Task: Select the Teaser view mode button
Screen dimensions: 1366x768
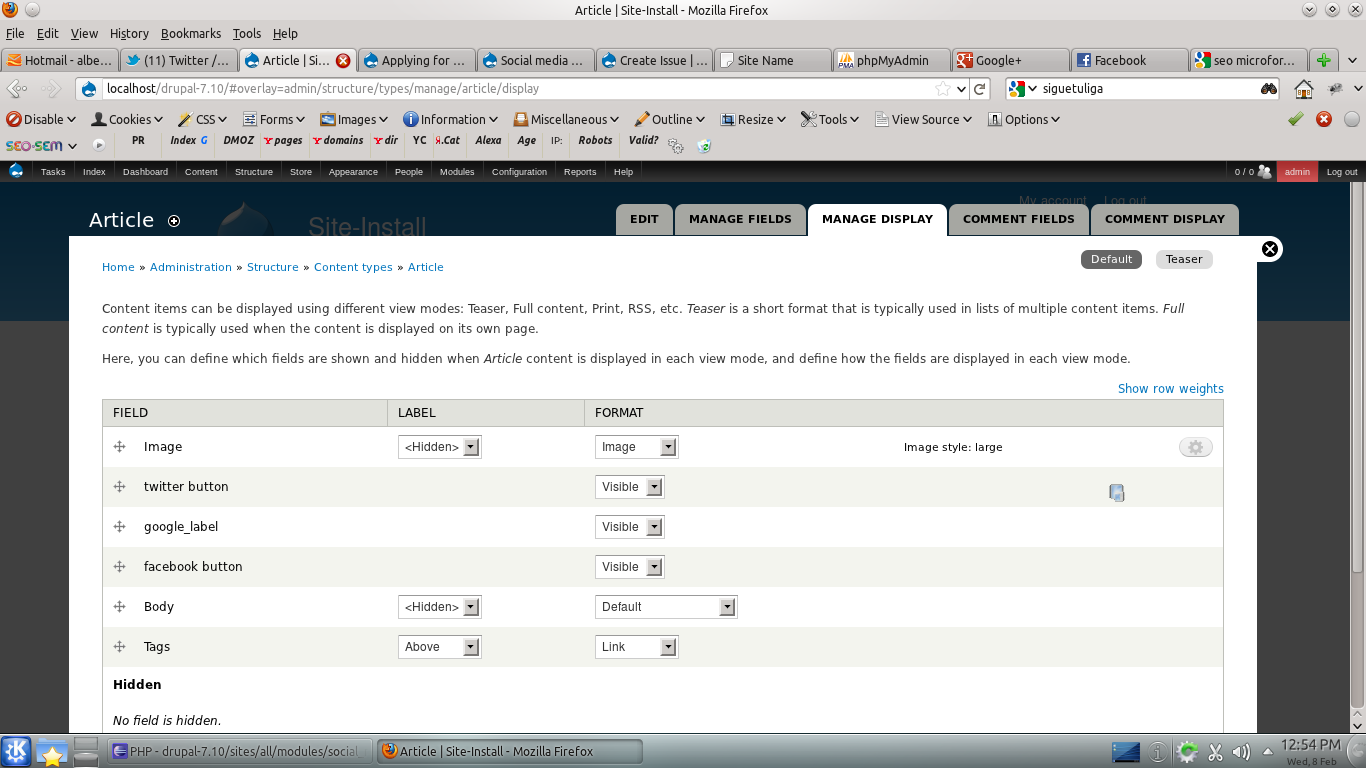Action: click(x=1184, y=259)
